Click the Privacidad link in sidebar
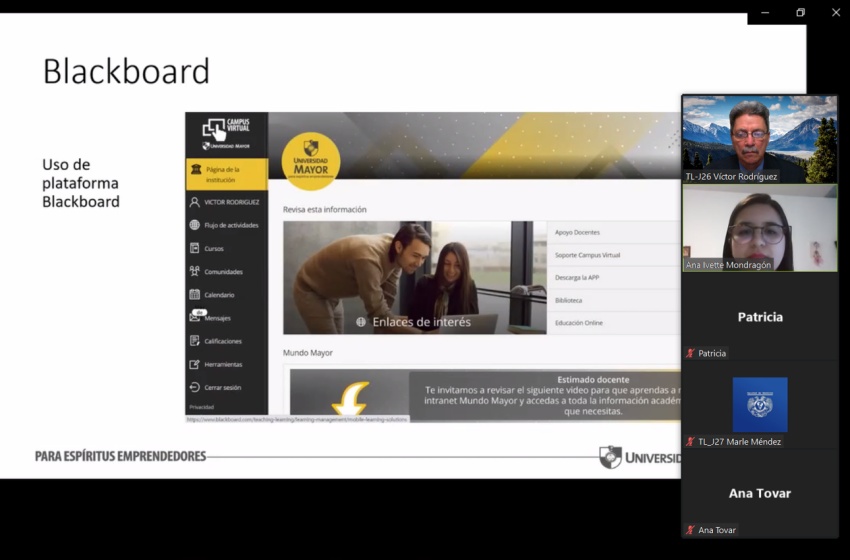 [202, 407]
